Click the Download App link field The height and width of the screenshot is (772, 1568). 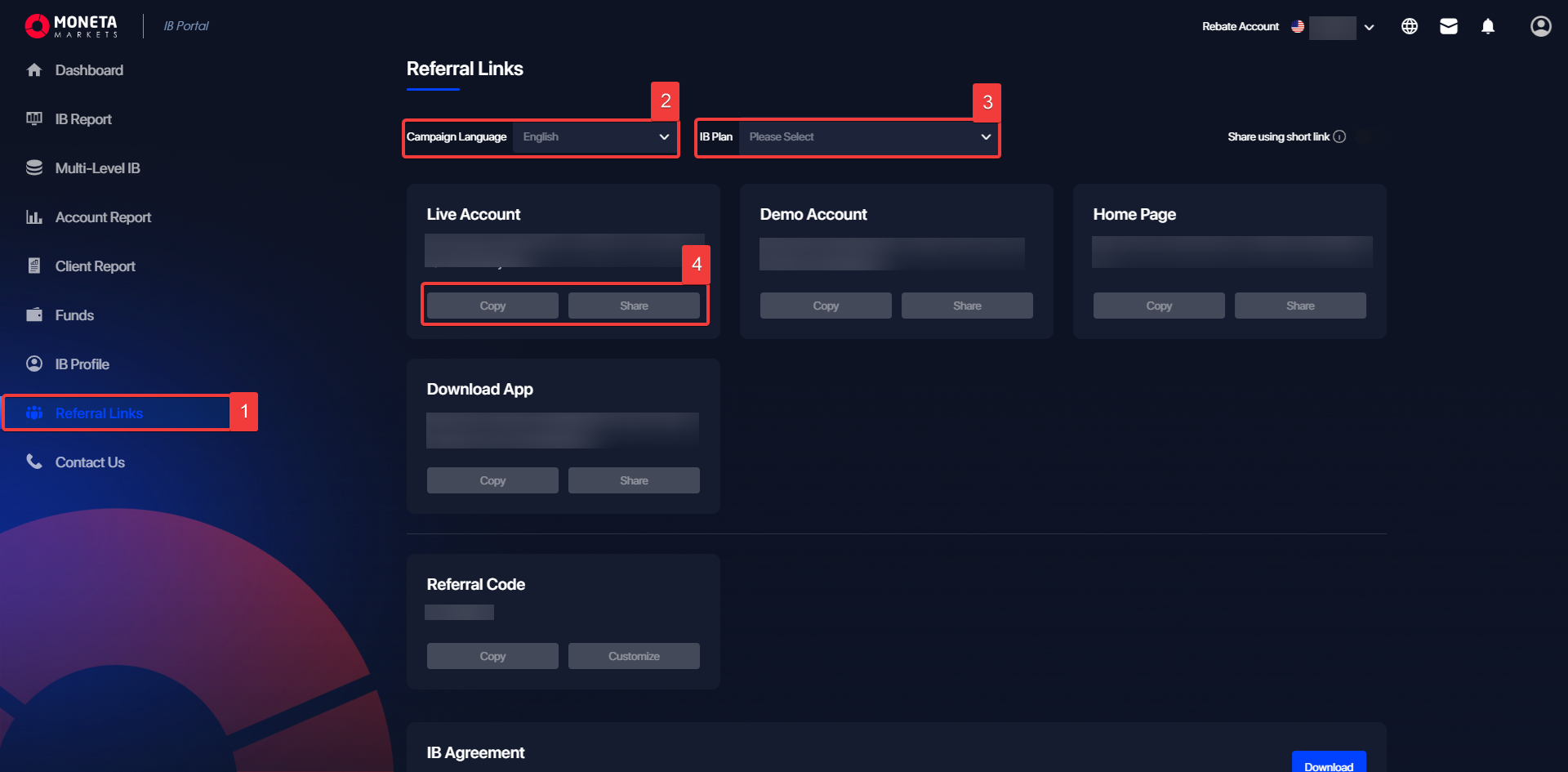(563, 431)
